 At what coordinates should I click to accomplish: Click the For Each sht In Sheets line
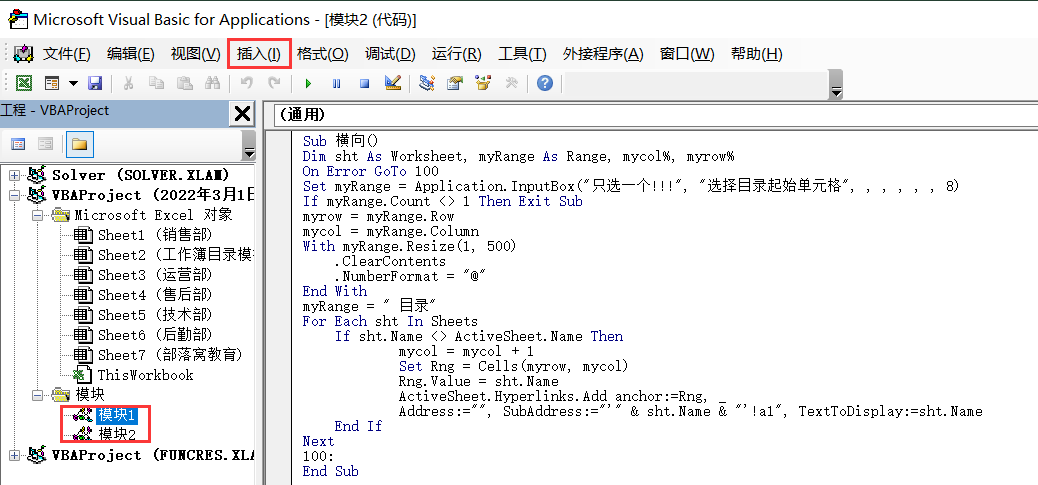coord(390,322)
